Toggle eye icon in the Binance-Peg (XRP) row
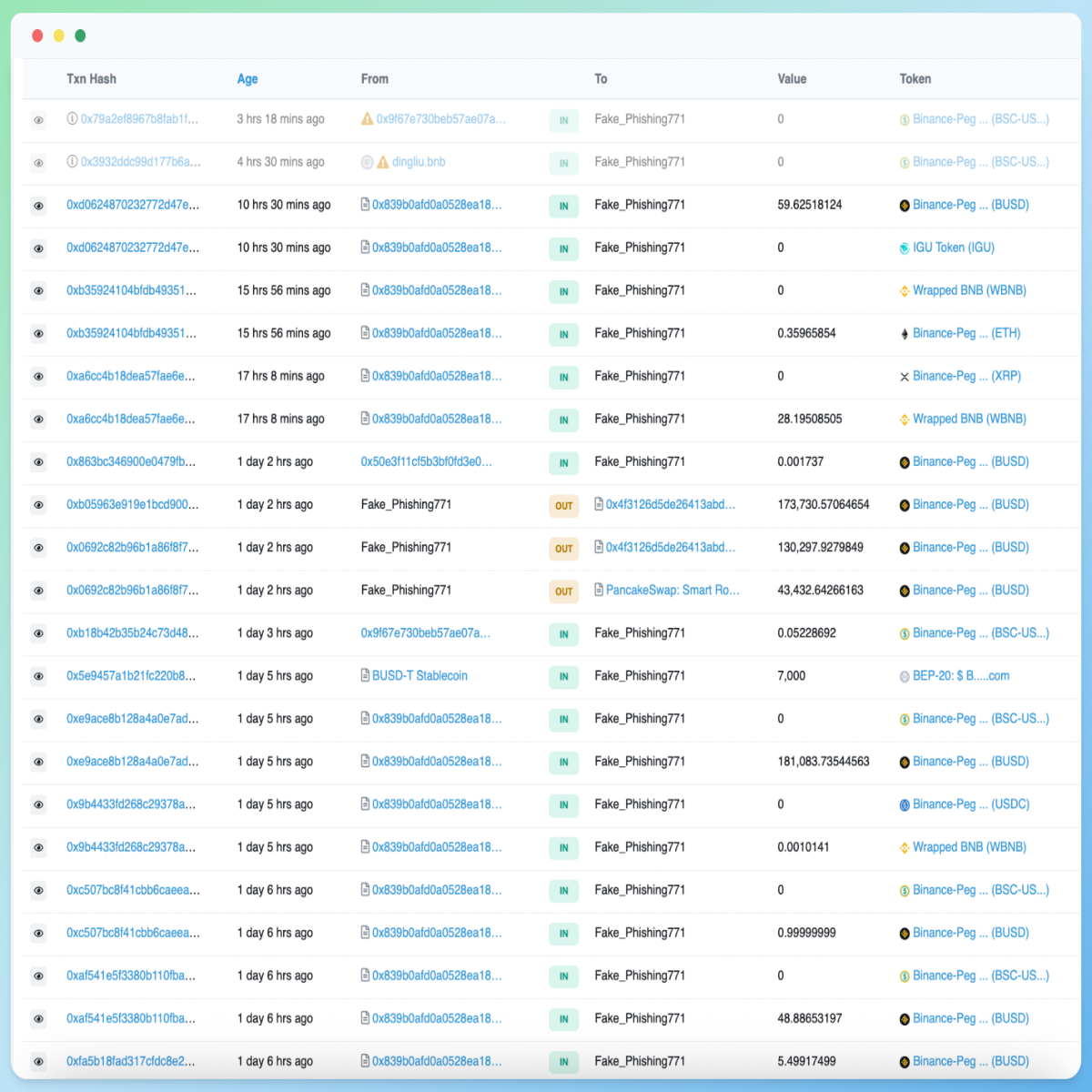 pyautogui.click(x=38, y=377)
